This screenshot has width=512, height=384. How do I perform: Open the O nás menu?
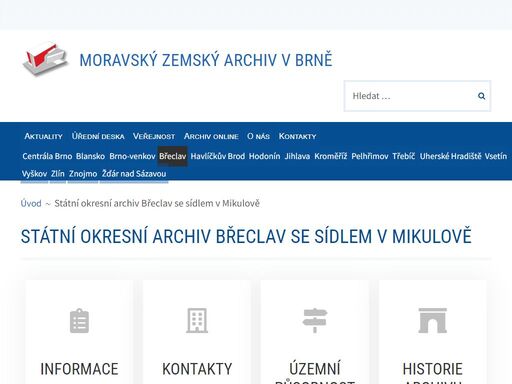tap(258, 136)
